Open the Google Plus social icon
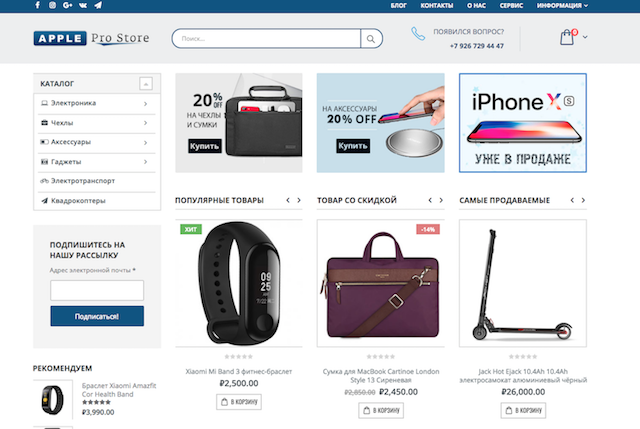 (x=67, y=5)
